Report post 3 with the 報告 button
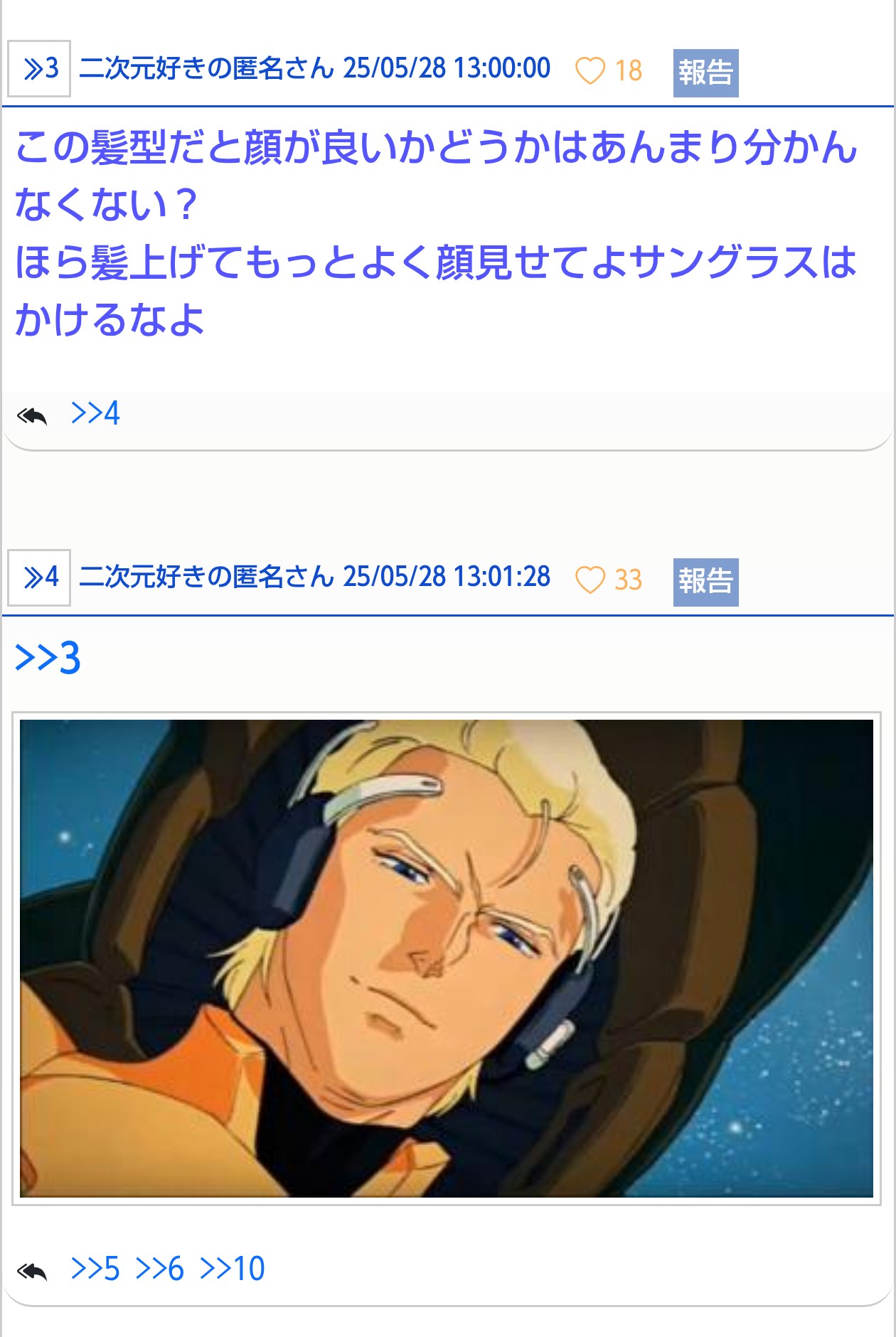This screenshot has height=1337, width=896. [705, 73]
